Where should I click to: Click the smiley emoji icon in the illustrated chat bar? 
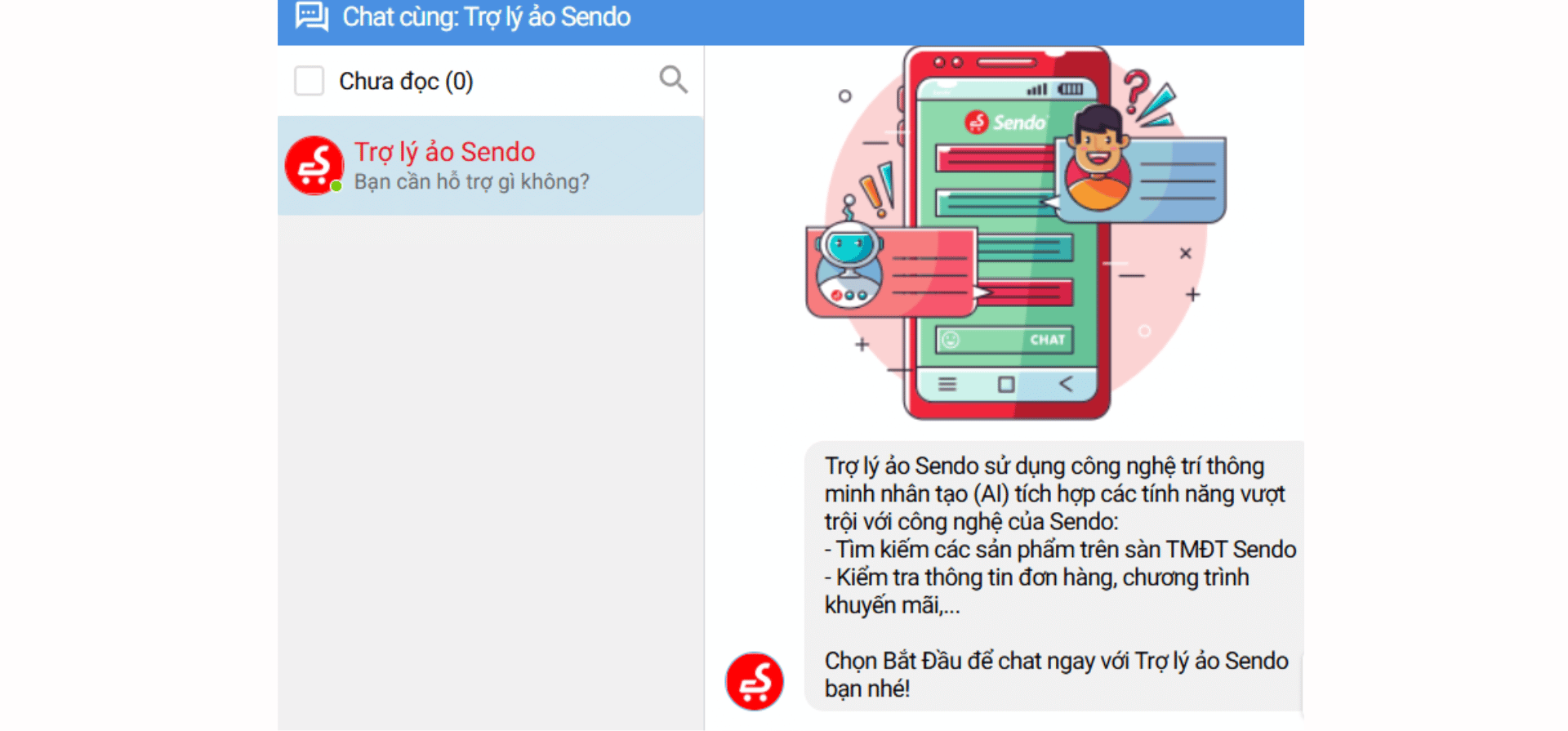[951, 340]
